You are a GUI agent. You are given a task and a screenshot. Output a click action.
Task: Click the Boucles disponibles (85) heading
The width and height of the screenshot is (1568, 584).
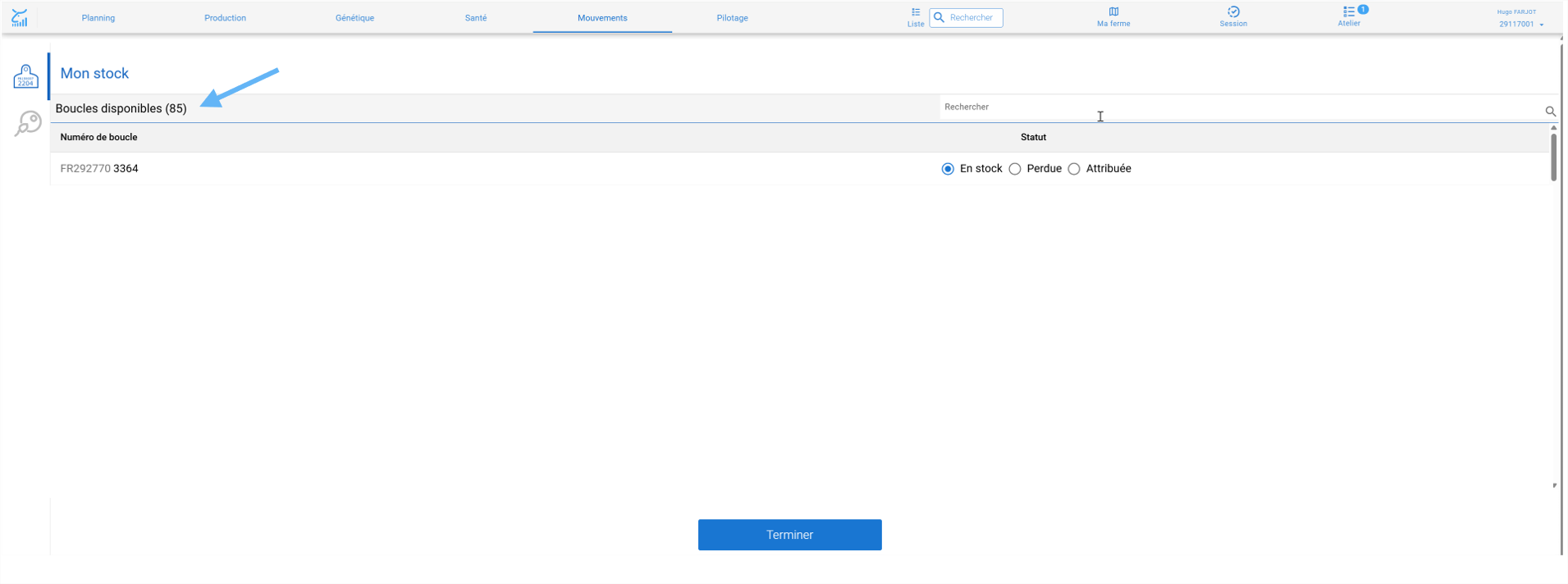click(x=121, y=108)
